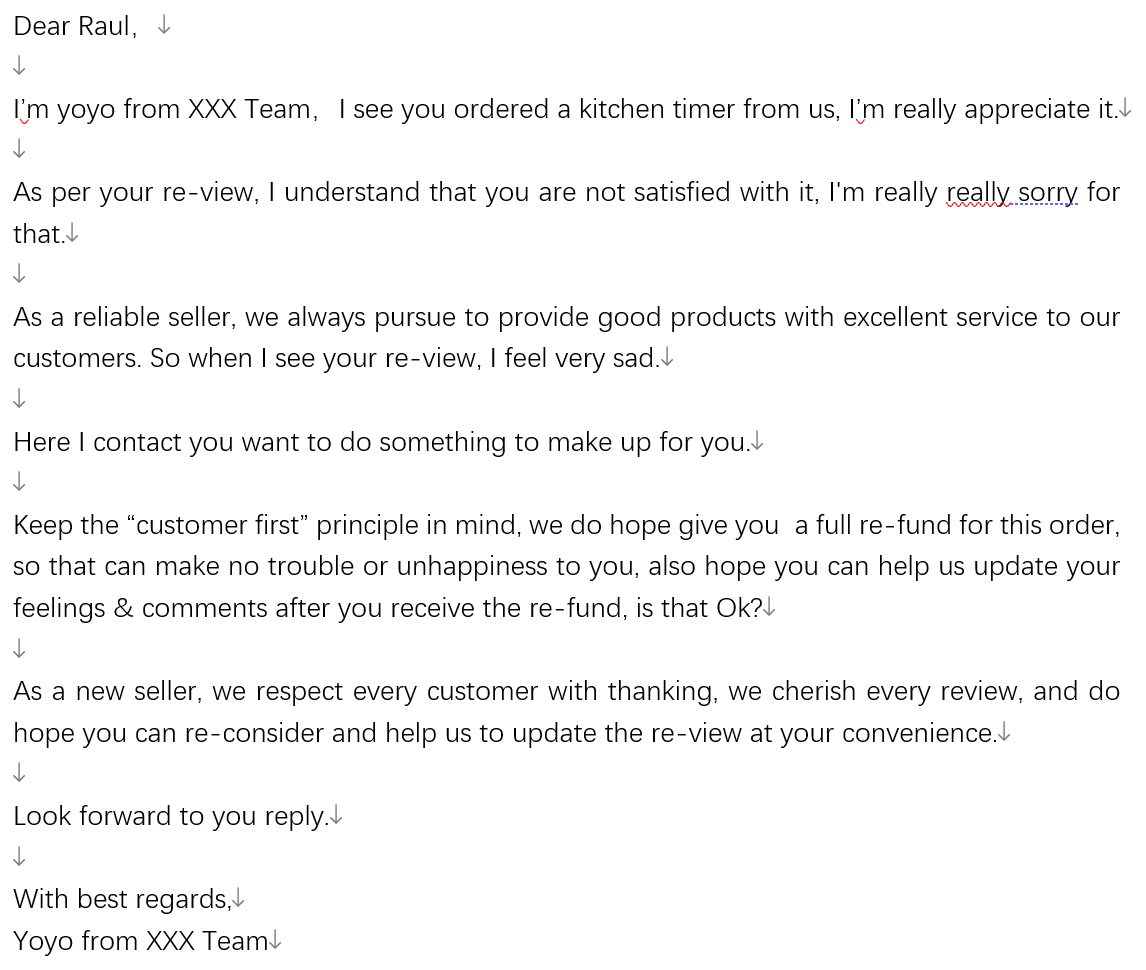This screenshot has height=970, width=1146.
Task: Click the line "Look forward to you reply."
Action: coord(171,816)
